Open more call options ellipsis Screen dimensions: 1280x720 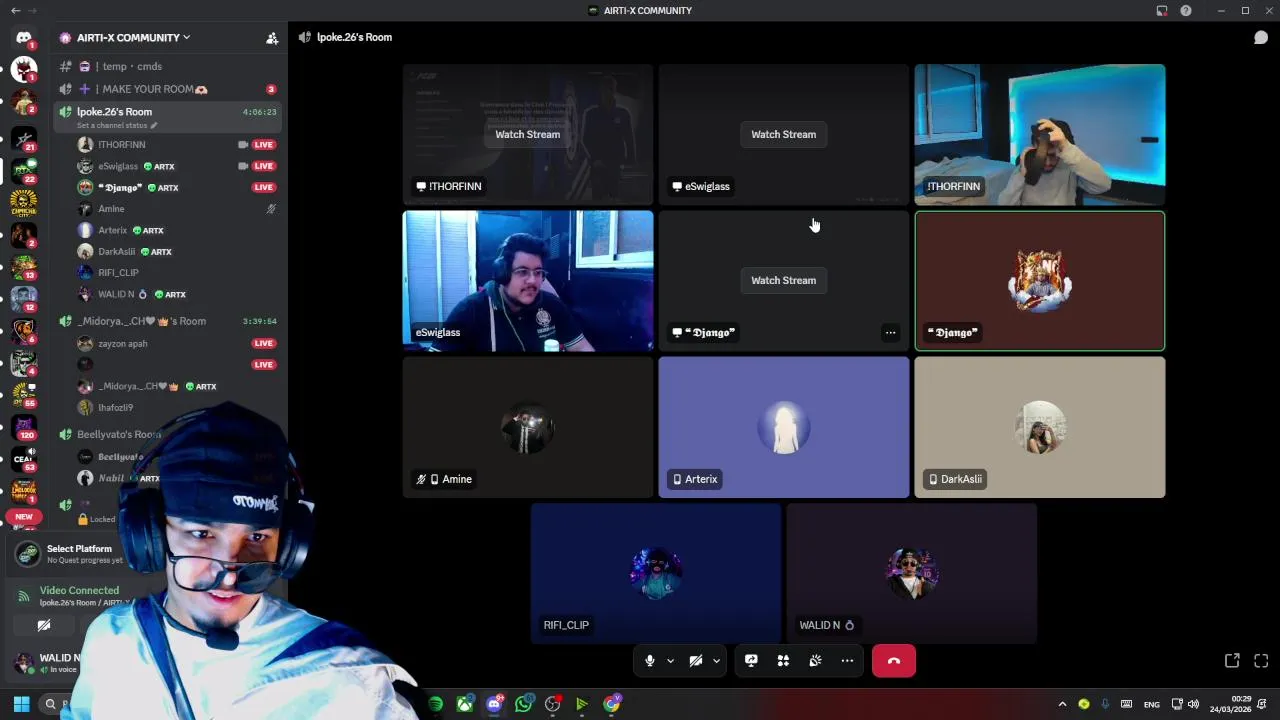(847, 661)
